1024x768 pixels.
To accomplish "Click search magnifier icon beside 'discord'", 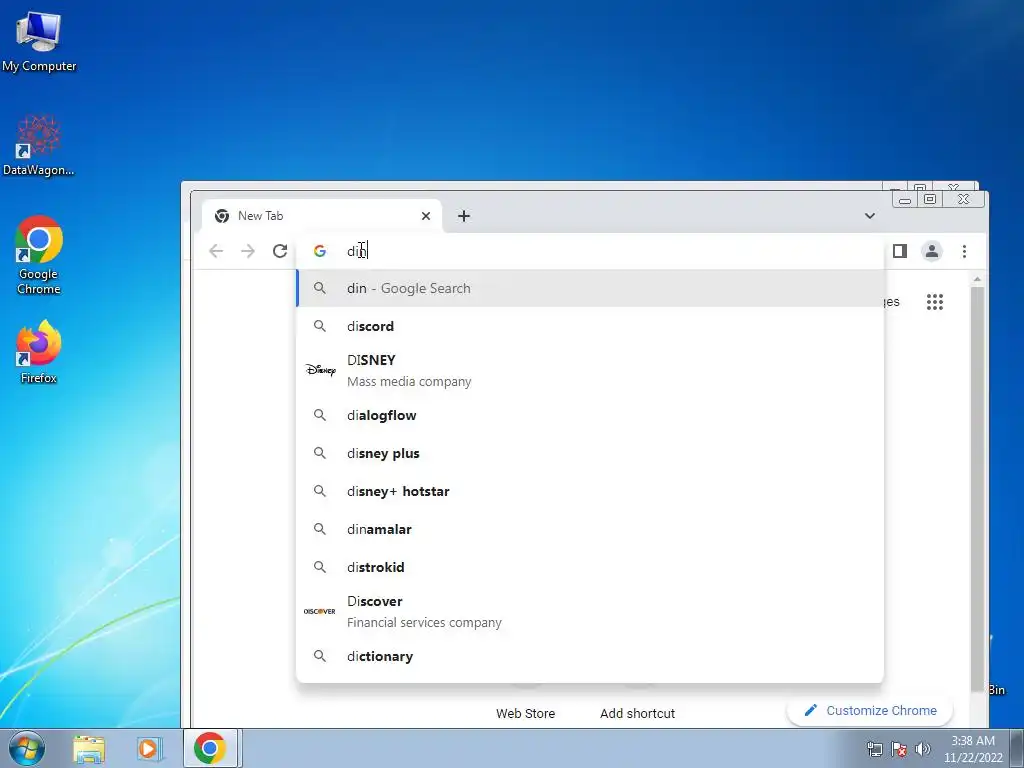I will (320, 326).
